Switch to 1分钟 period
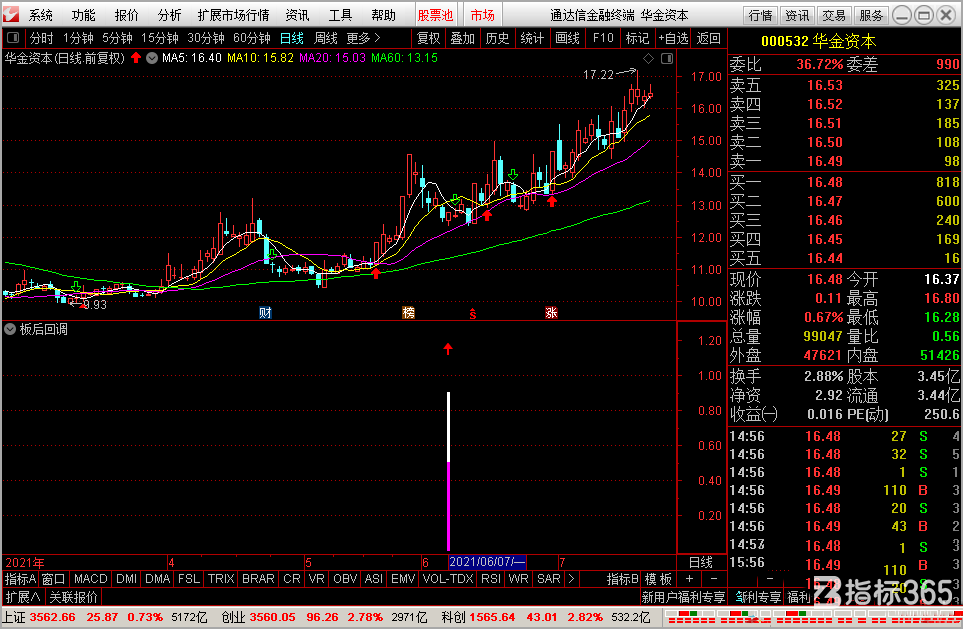Image resolution: width=963 pixels, height=629 pixels. point(79,39)
